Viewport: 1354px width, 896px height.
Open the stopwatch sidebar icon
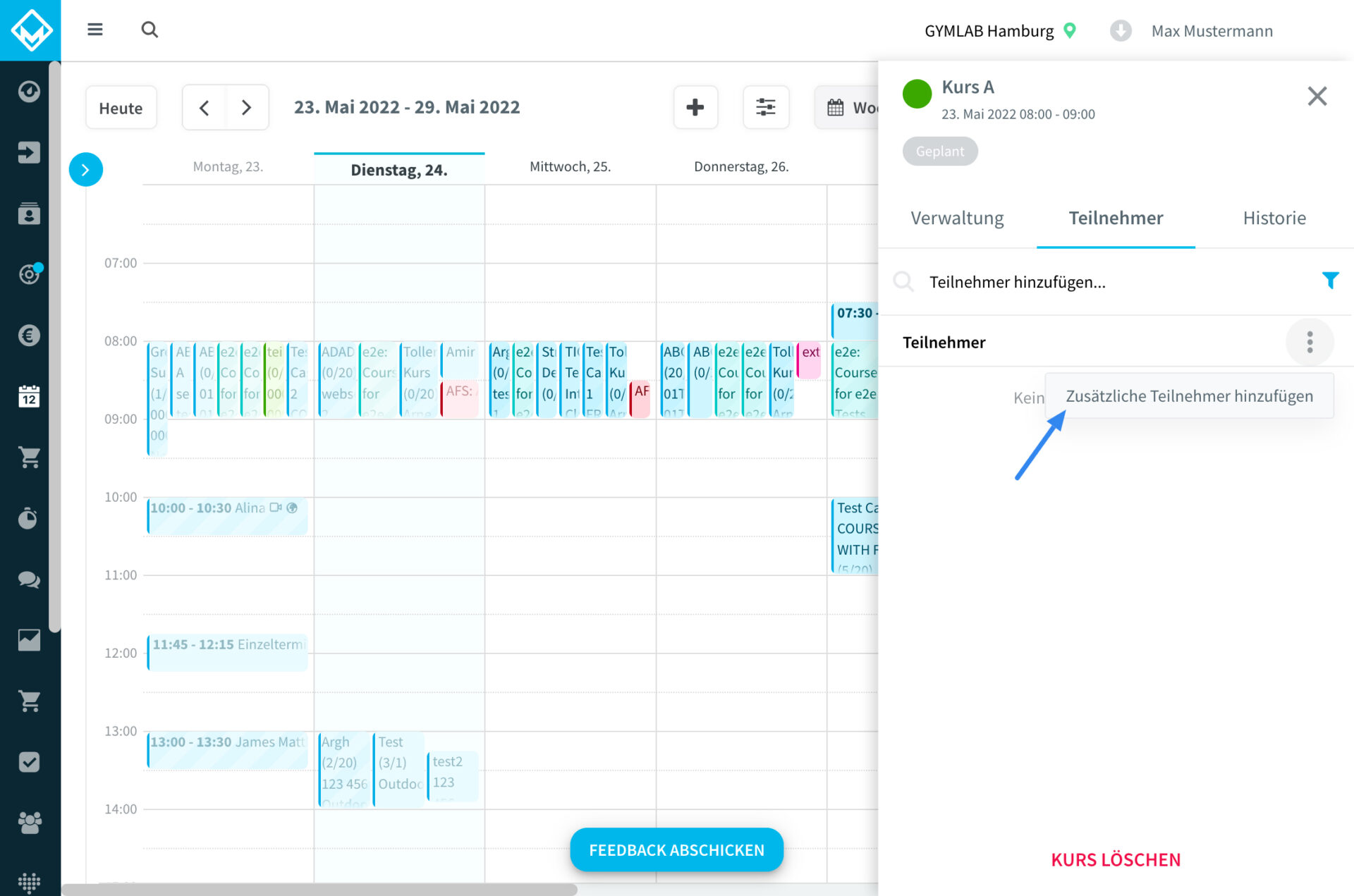point(29,518)
